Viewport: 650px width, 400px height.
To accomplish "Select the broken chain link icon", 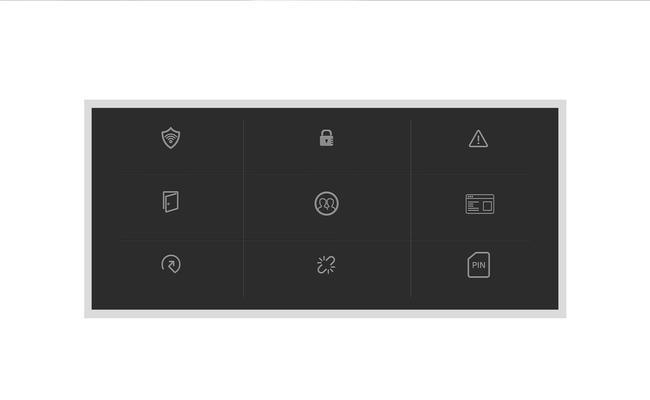I will tap(326, 265).
